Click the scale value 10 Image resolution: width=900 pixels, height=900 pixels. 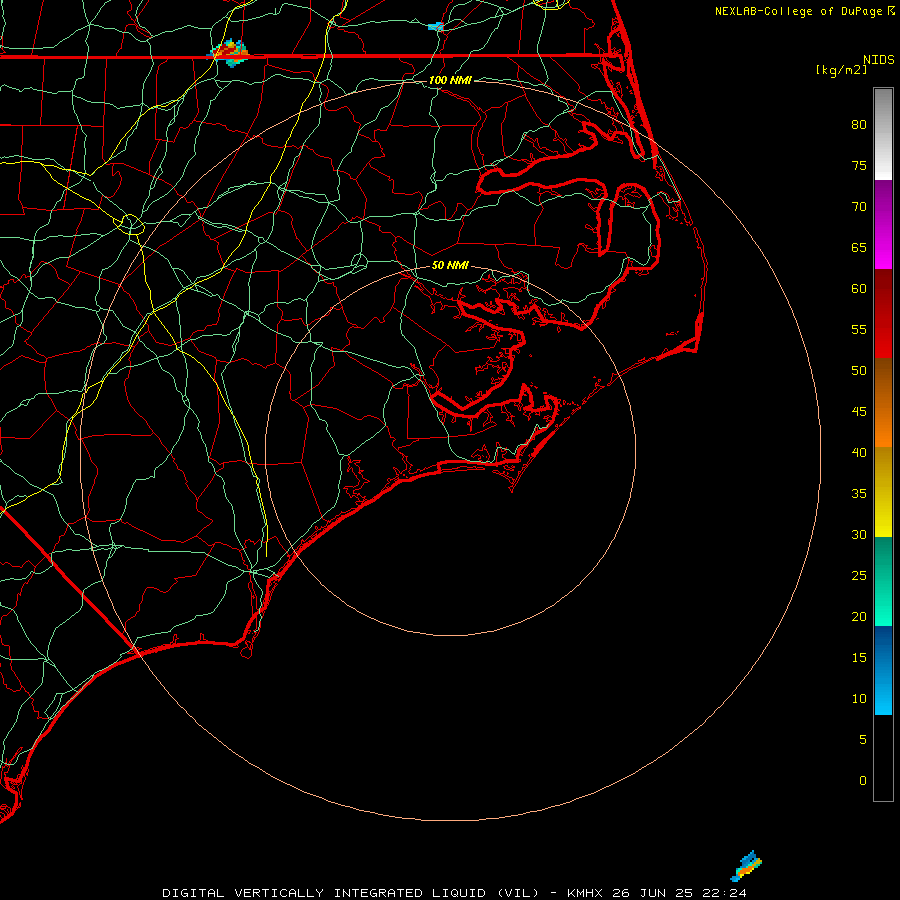pyautogui.click(x=859, y=699)
